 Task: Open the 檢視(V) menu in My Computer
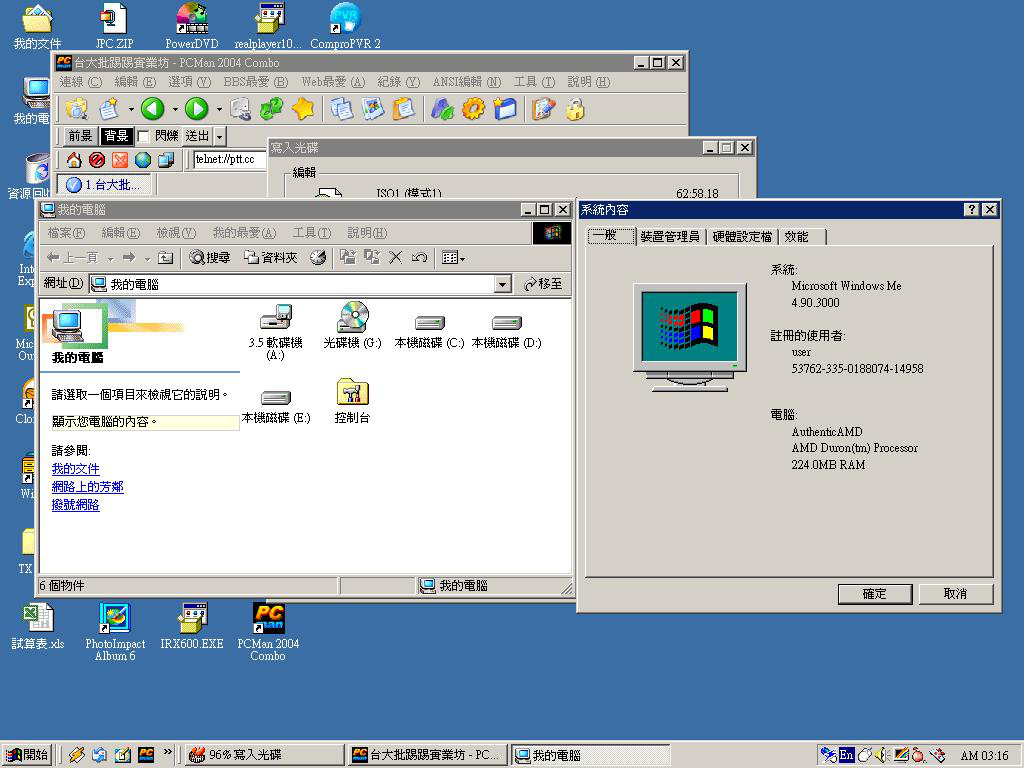click(176, 233)
